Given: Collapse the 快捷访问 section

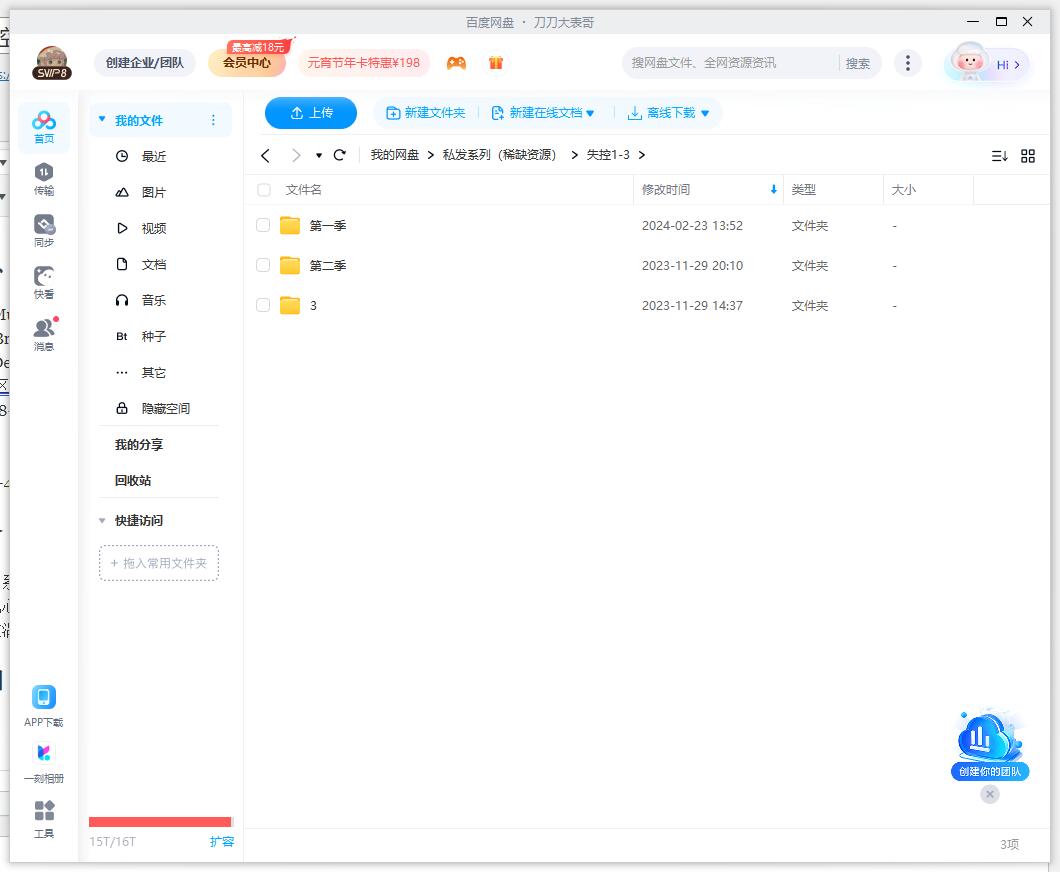Looking at the screenshot, I should pyautogui.click(x=102, y=520).
